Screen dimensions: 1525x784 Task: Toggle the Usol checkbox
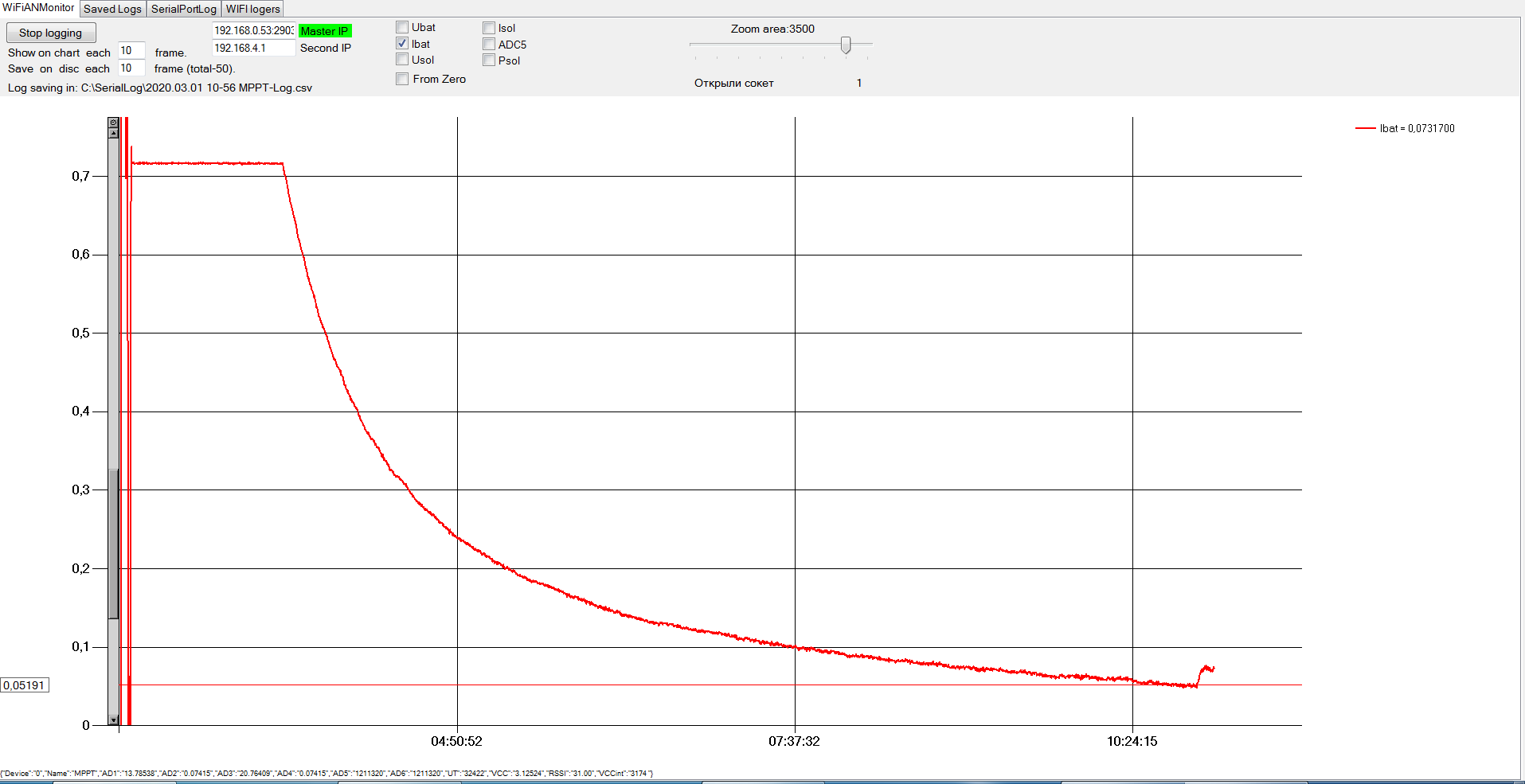(x=402, y=60)
